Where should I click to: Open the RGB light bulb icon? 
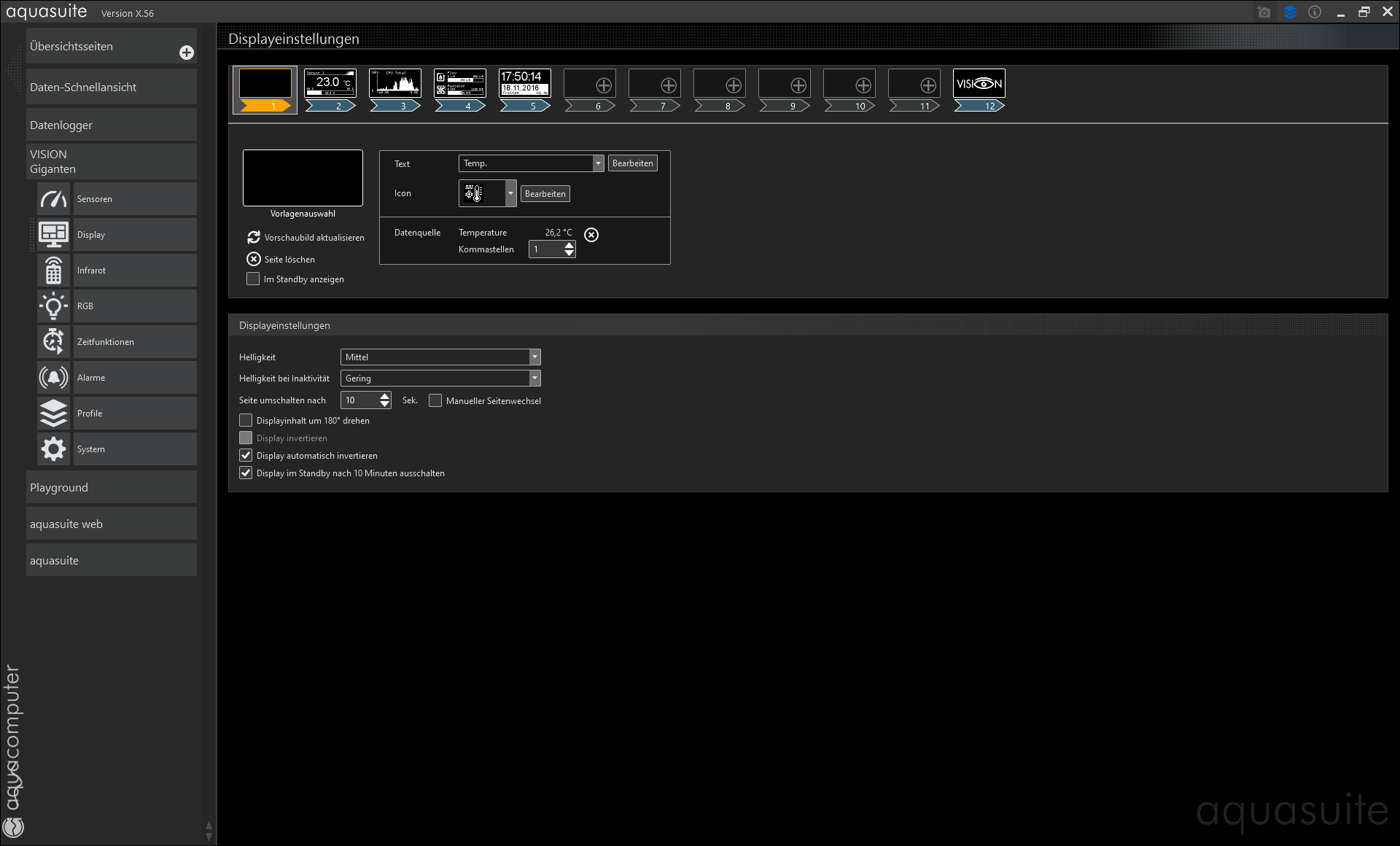(53, 306)
